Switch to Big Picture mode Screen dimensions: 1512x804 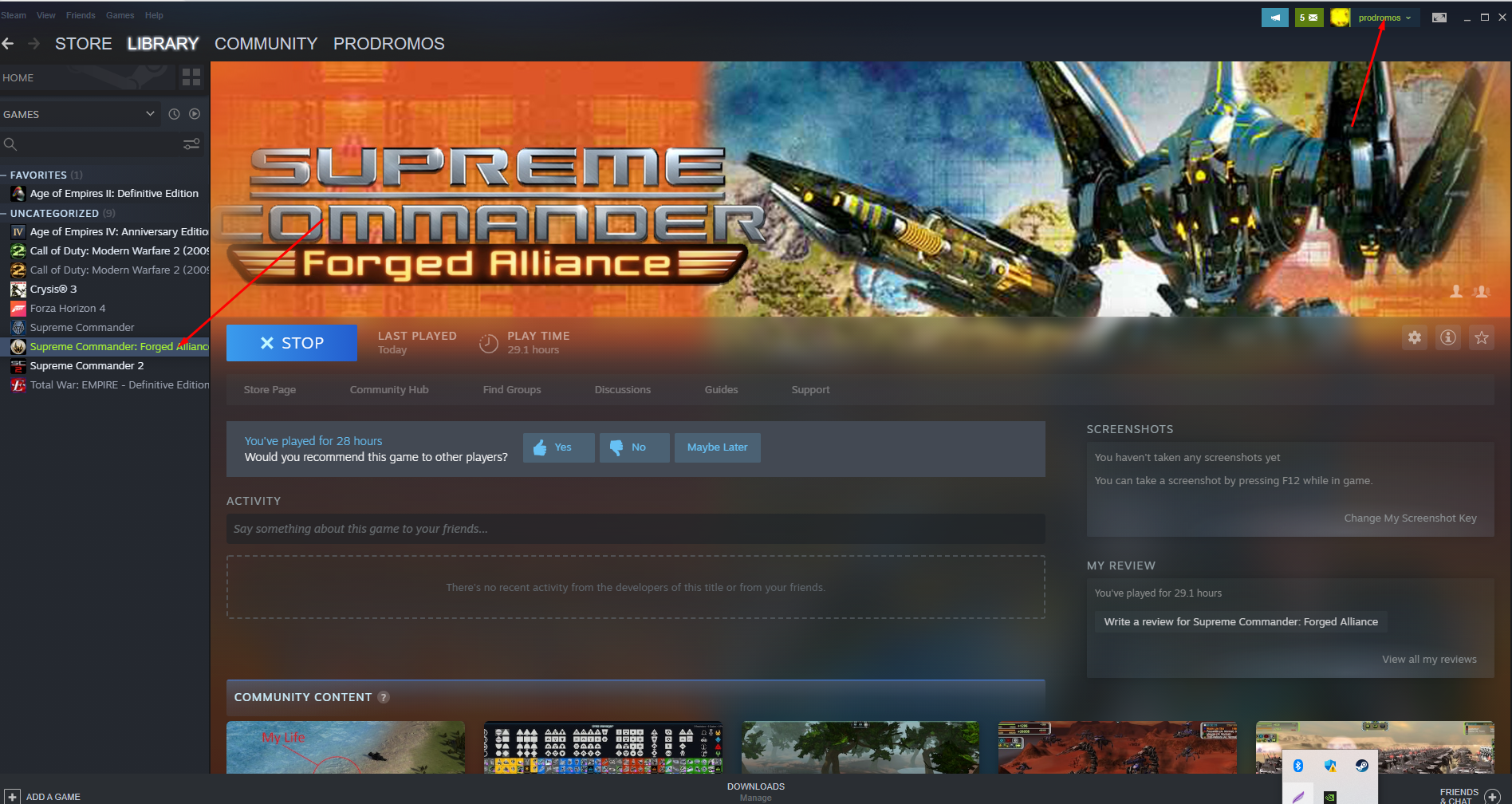(x=1439, y=18)
